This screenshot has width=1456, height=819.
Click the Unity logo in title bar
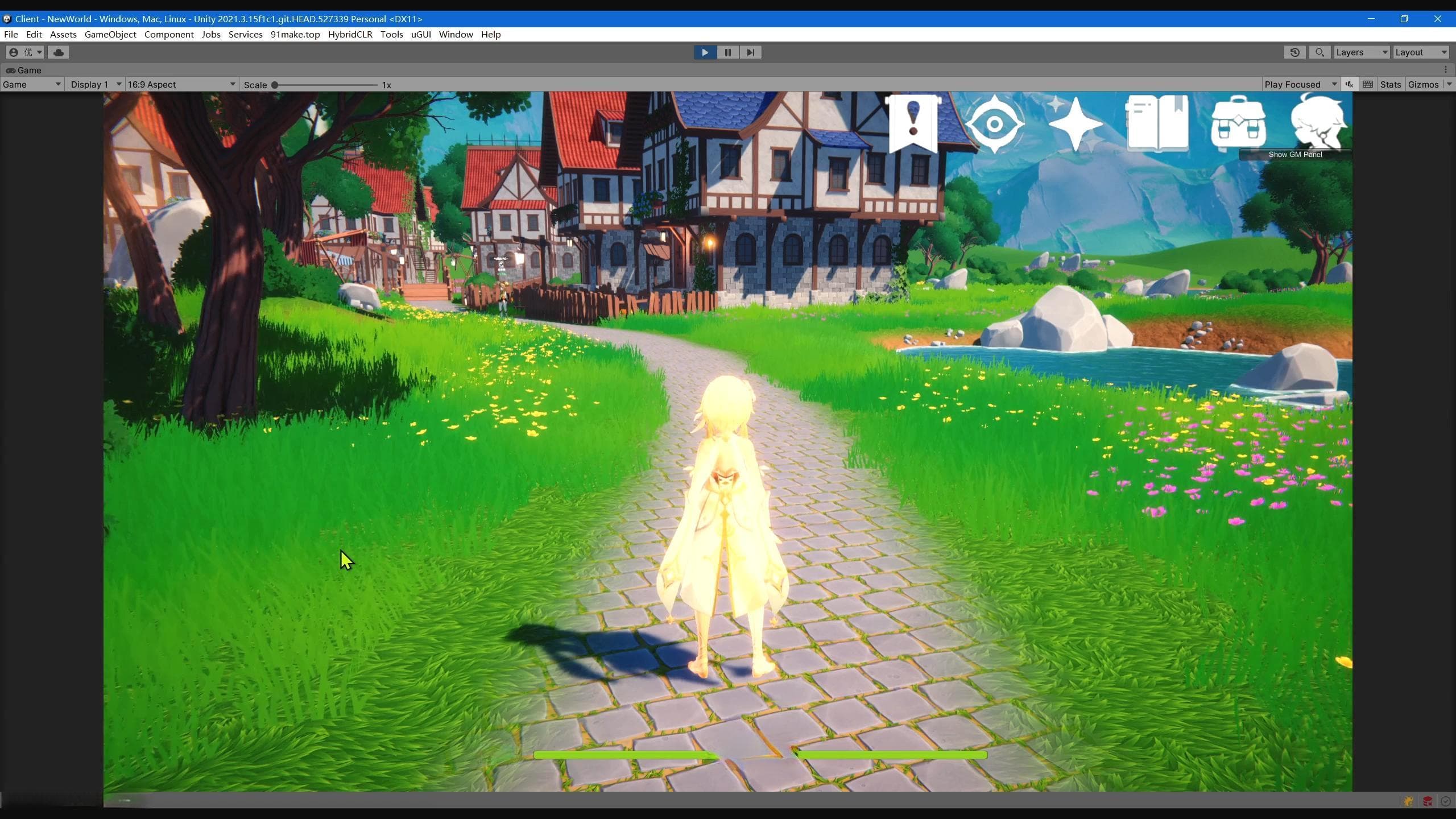(7, 19)
